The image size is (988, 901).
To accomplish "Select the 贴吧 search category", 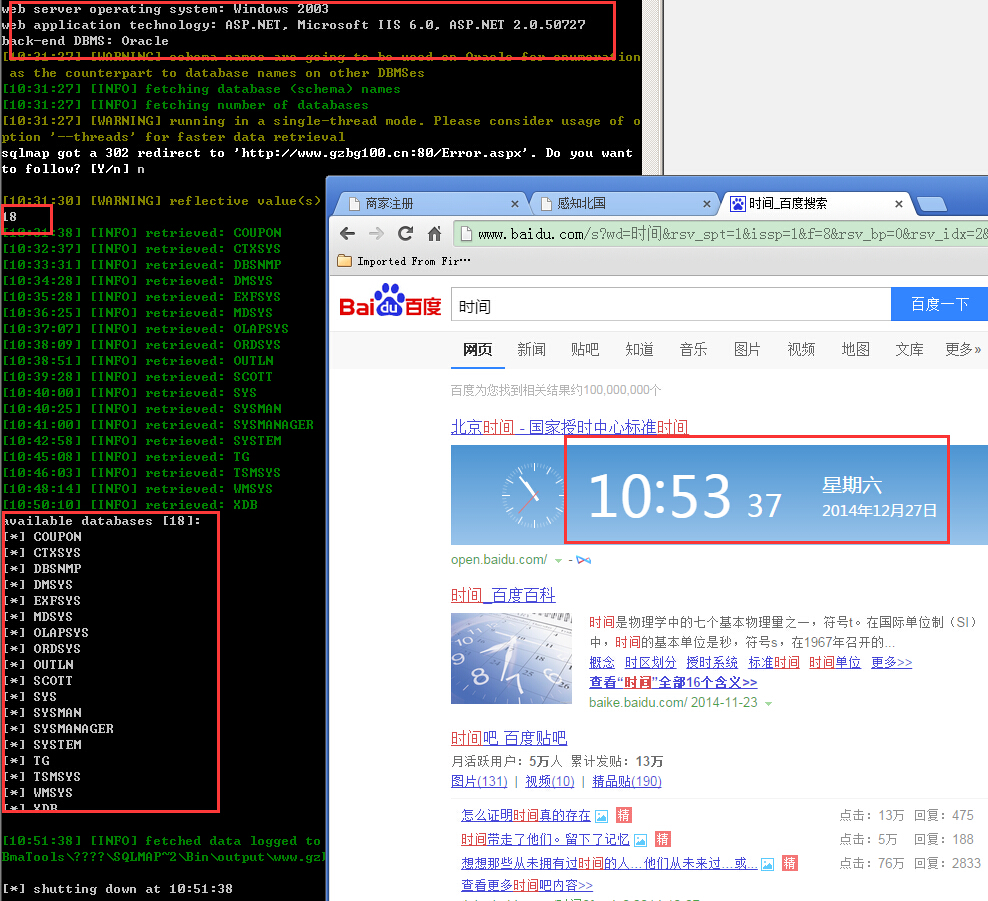I will [x=585, y=350].
